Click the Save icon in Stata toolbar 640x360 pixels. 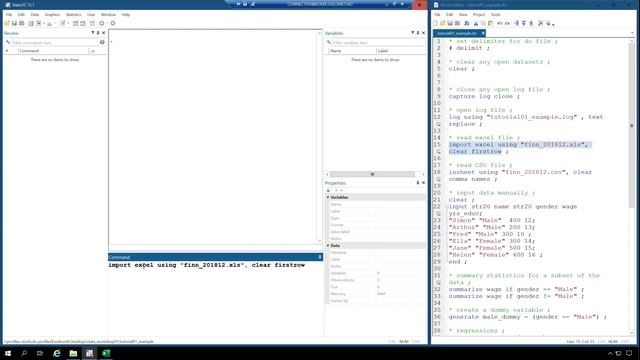pyautogui.click(x=14, y=23)
